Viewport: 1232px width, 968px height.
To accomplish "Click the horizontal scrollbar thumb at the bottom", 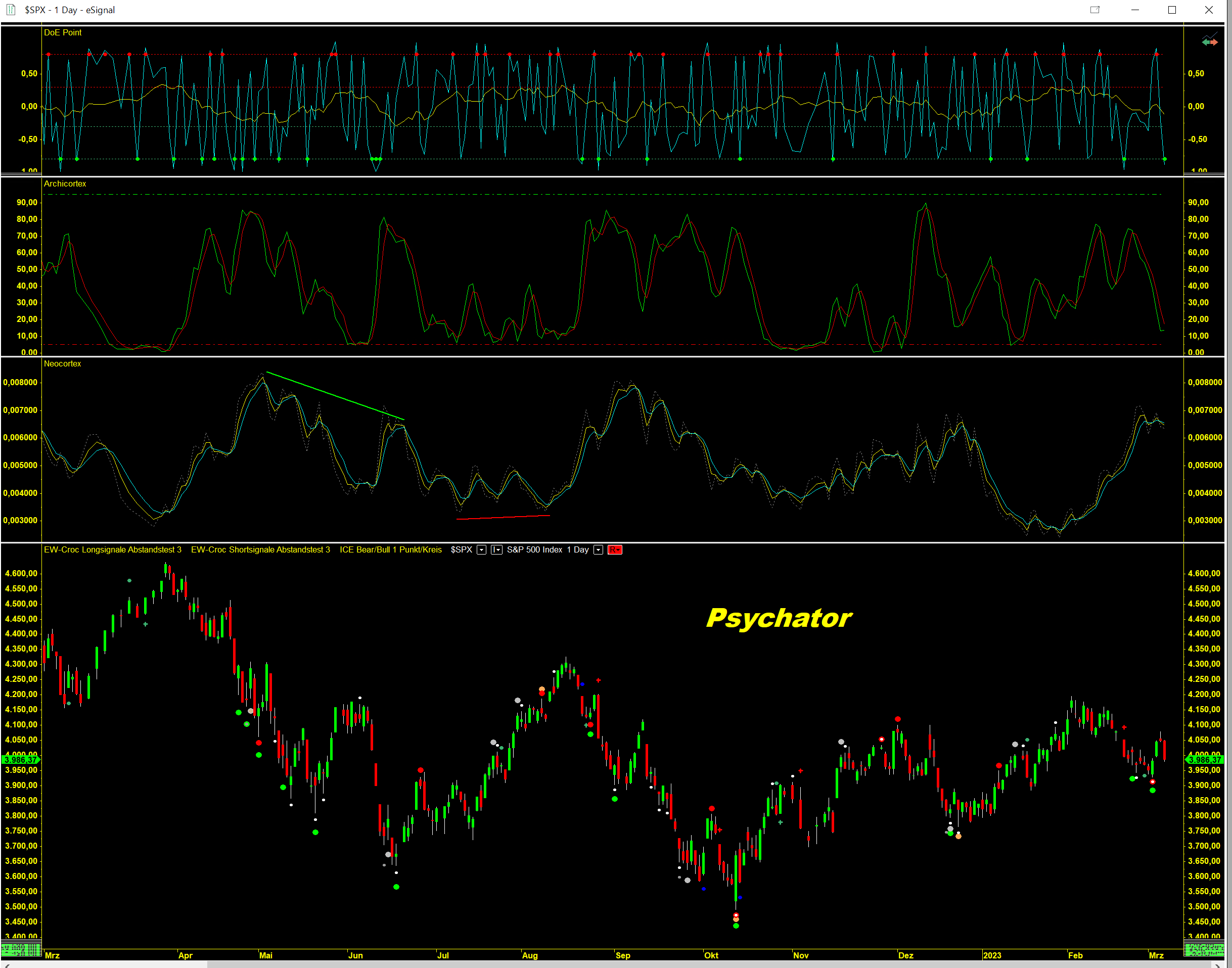I will [708, 964].
